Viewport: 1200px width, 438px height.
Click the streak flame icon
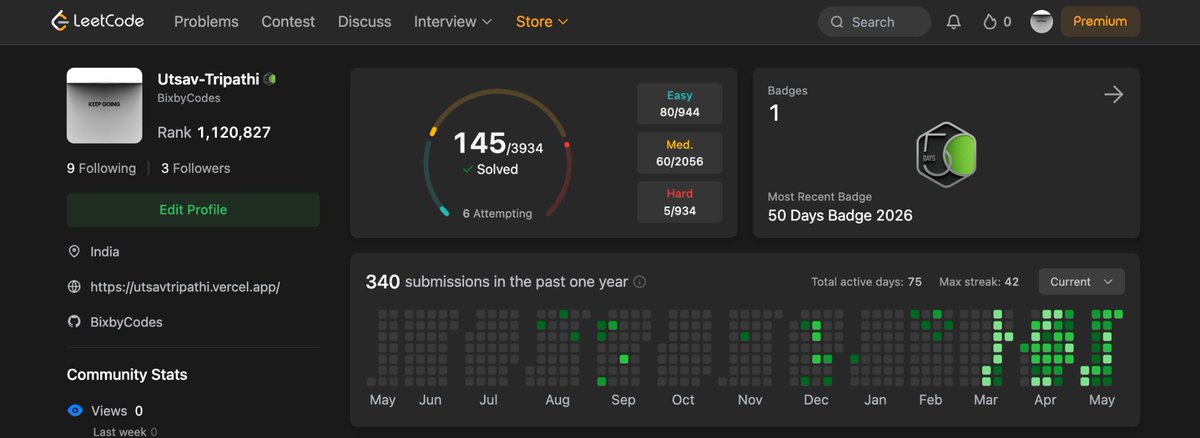[x=990, y=21]
